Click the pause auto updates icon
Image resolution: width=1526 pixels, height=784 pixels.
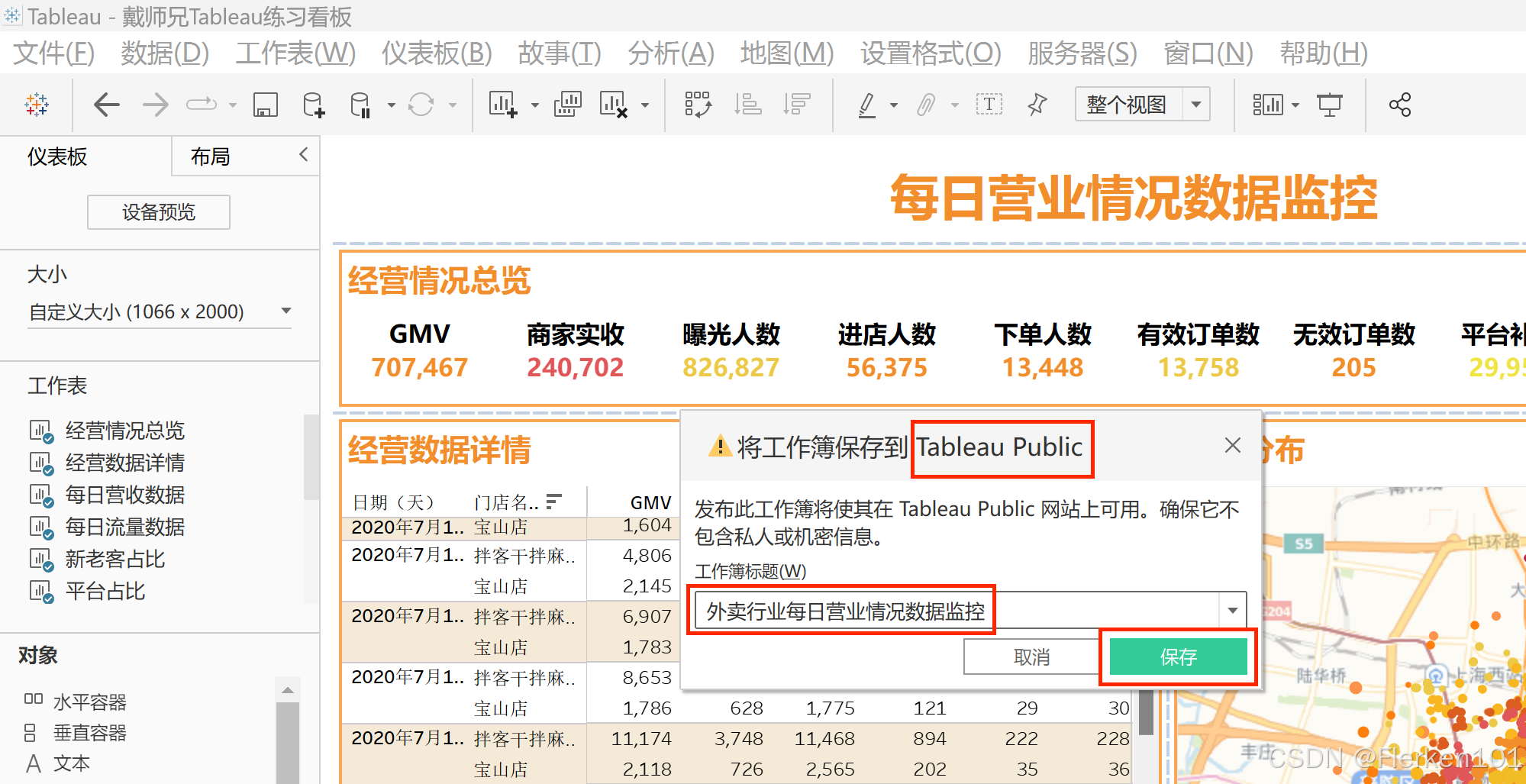[360, 105]
